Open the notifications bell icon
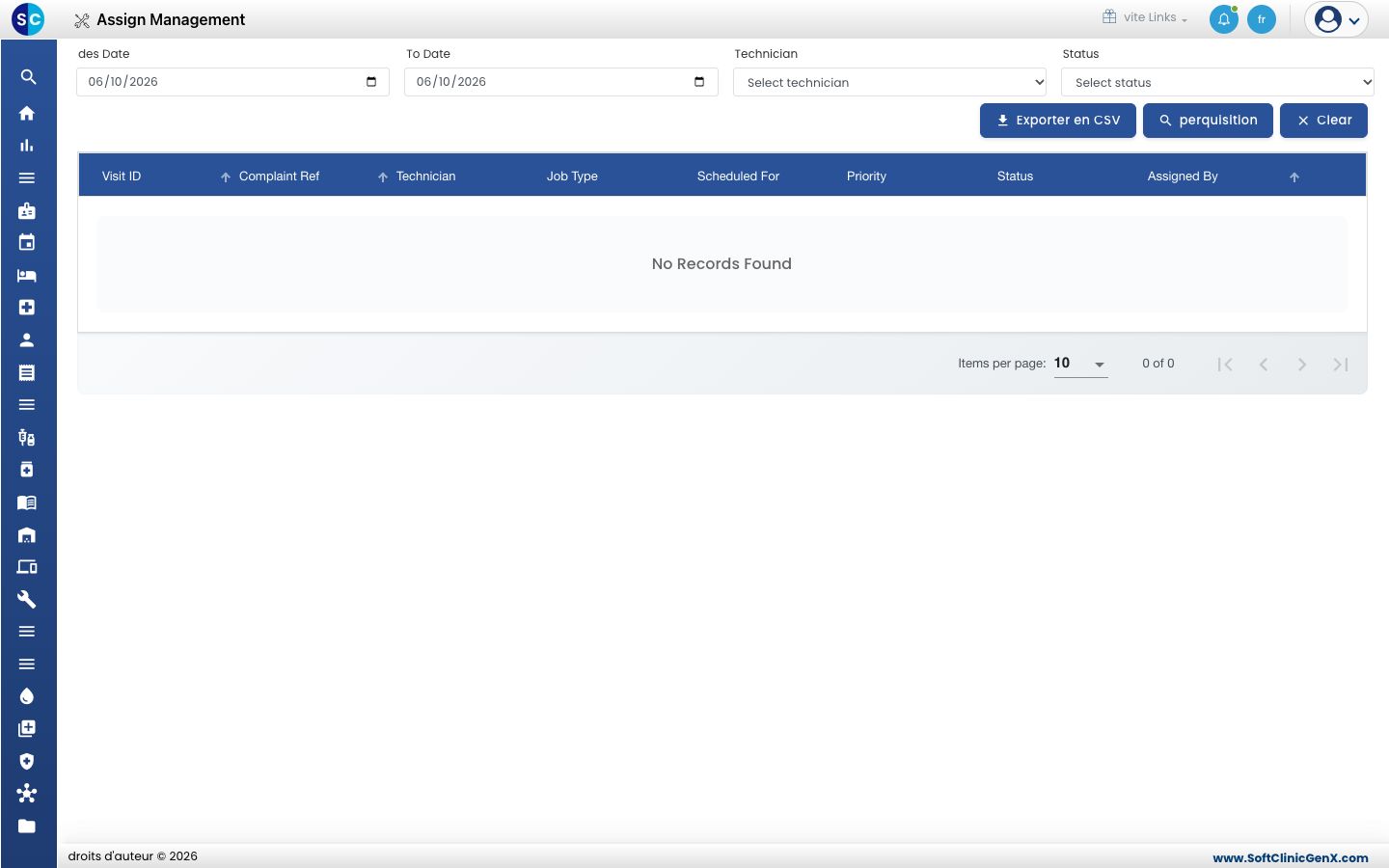The image size is (1389, 868). (1224, 19)
